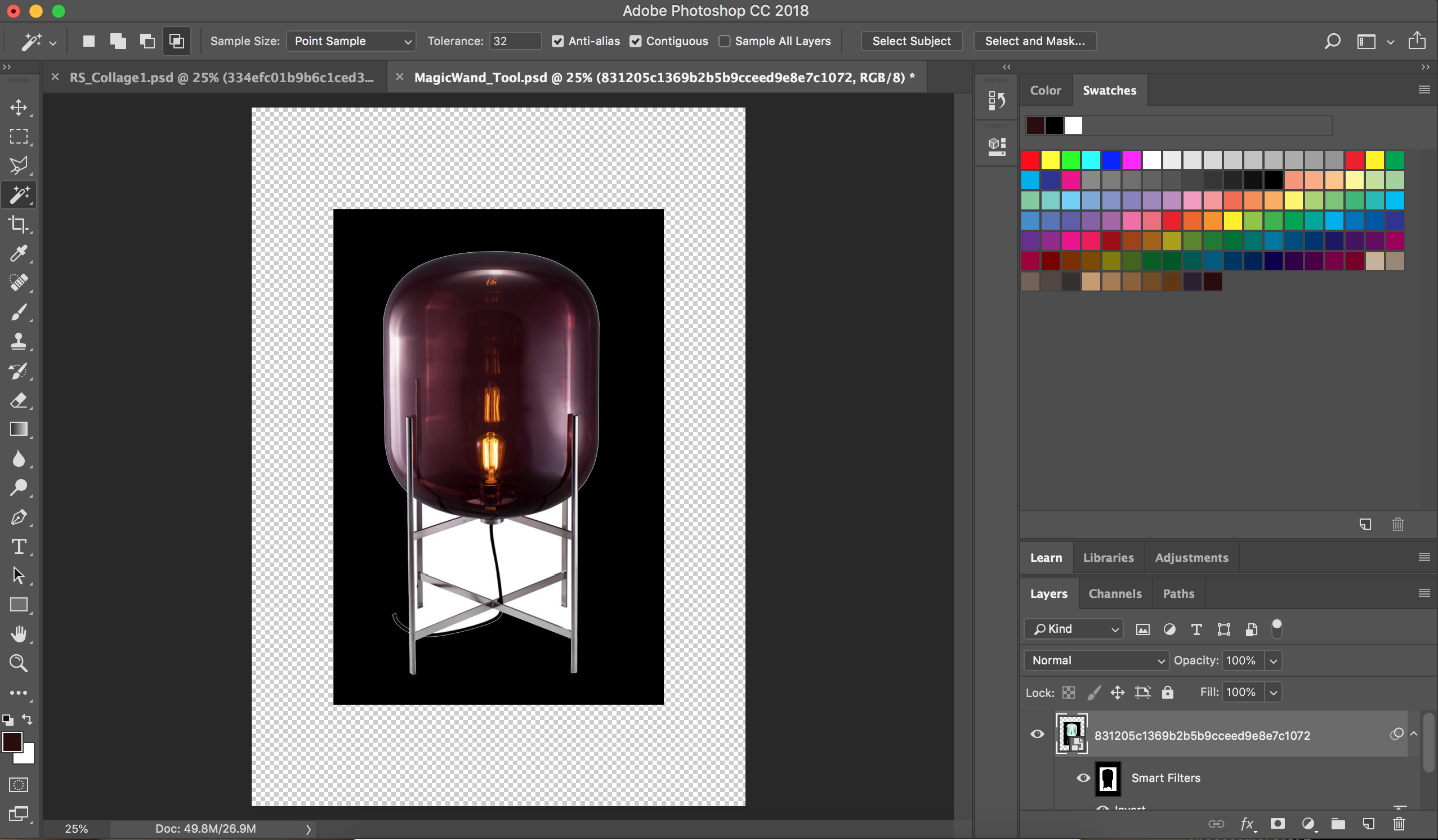Select the Path Selection tool
The width and height of the screenshot is (1438, 840).
[x=19, y=576]
